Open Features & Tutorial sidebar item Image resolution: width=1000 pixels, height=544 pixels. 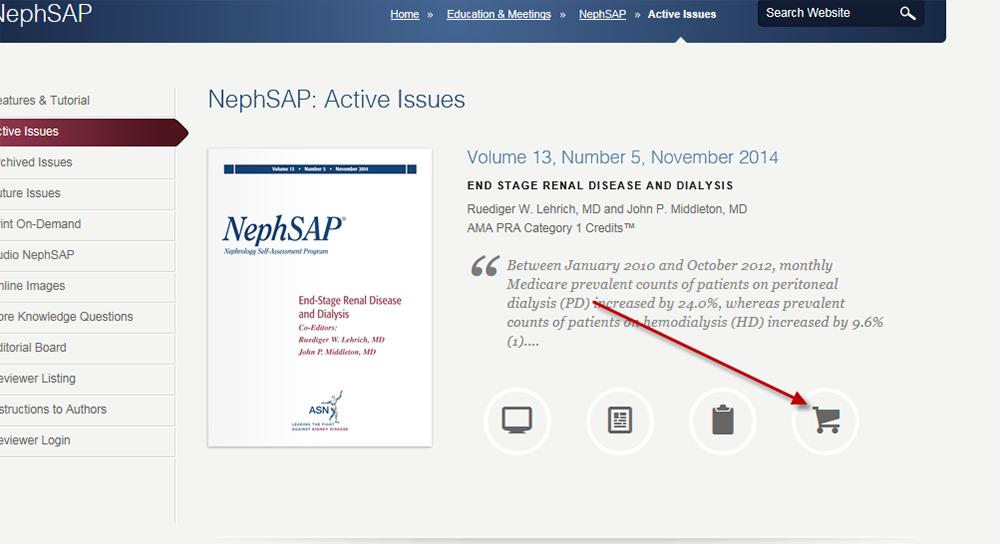[45, 101]
